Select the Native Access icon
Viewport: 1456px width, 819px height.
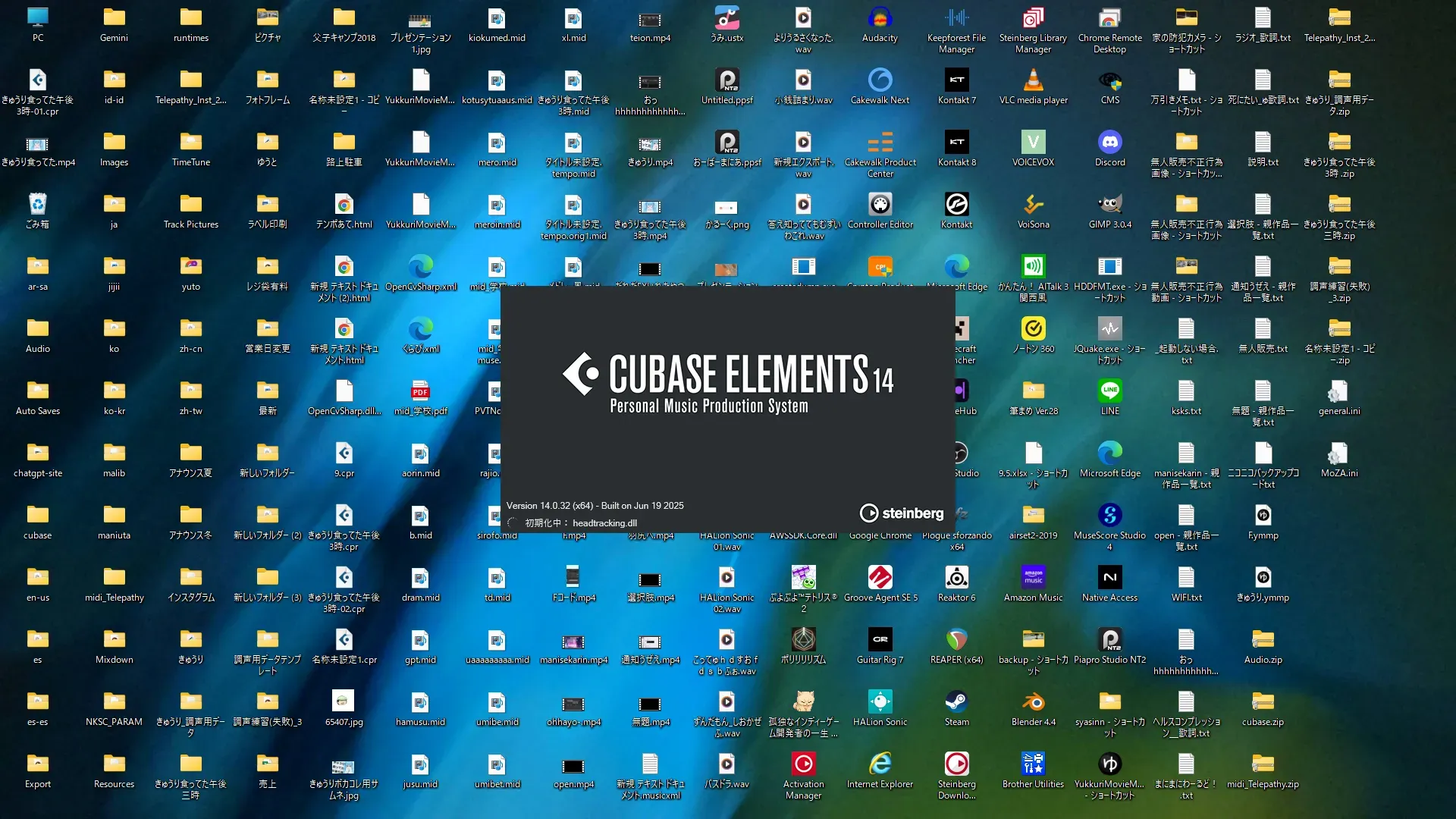pos(1109,579)
